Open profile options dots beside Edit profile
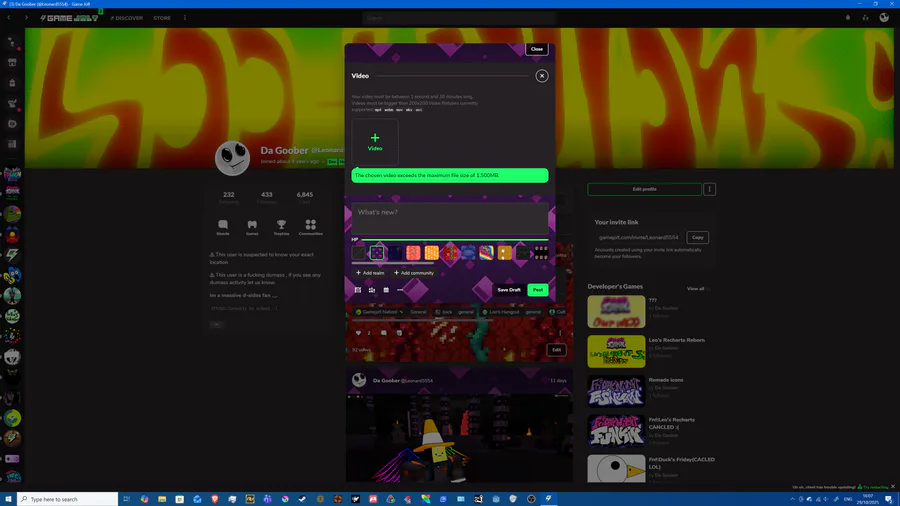 [709, 189]
